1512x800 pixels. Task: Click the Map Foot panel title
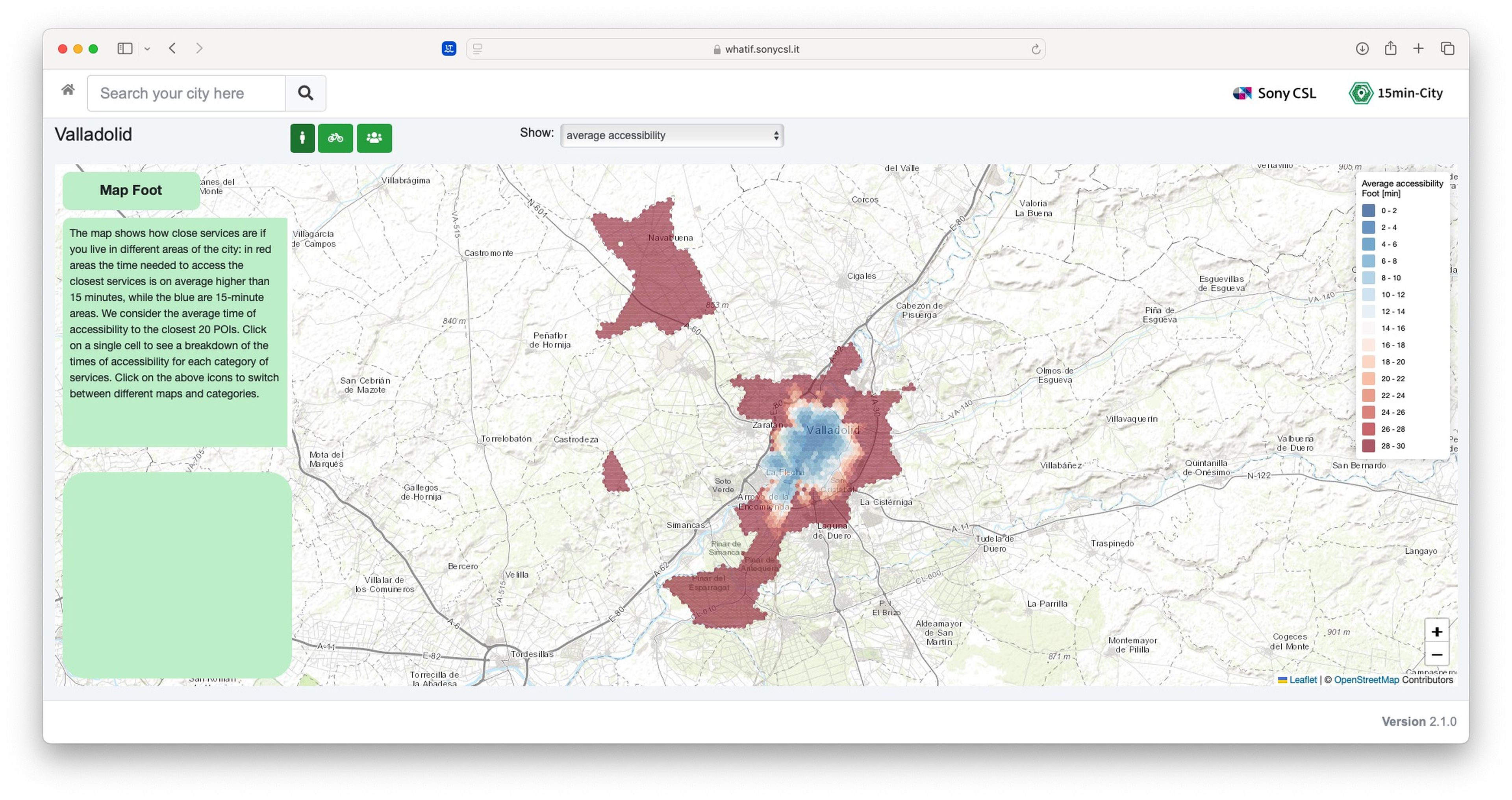coord(131,190)
